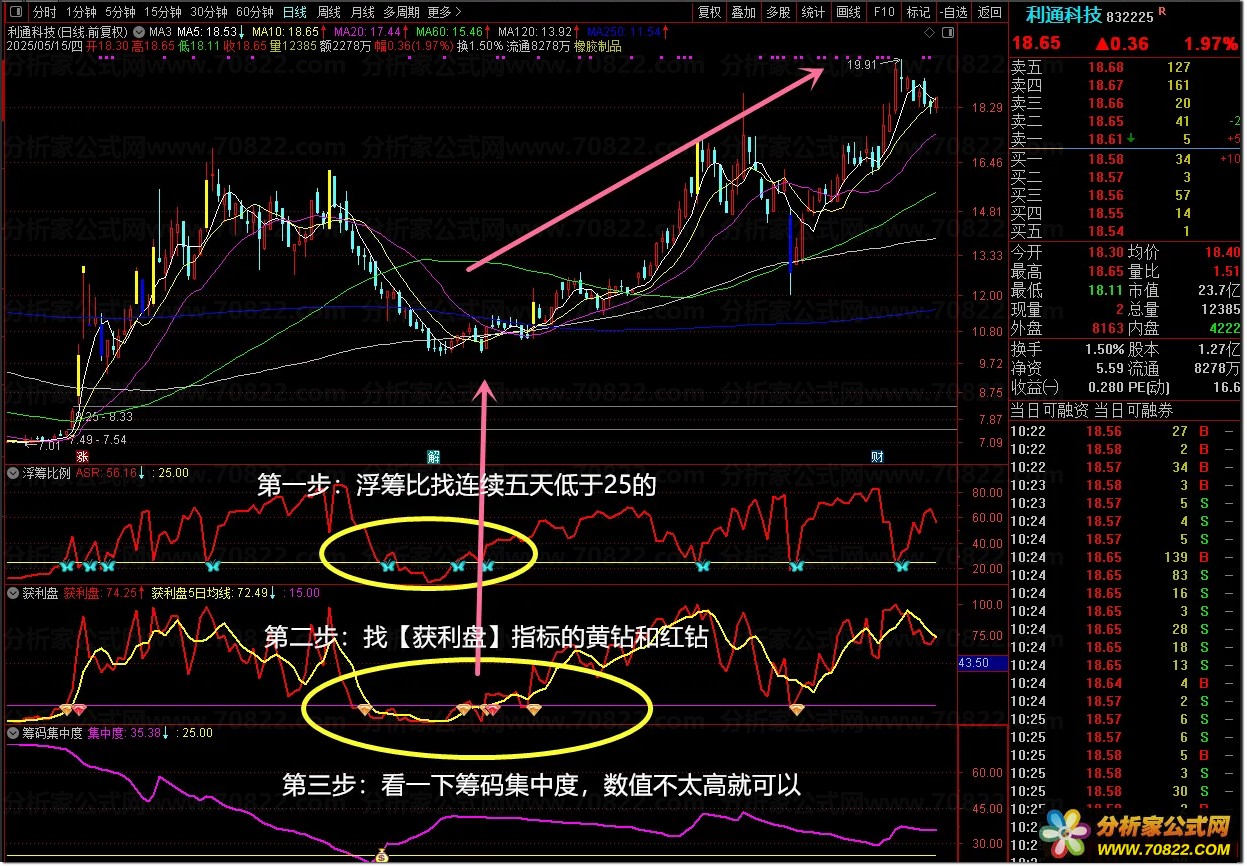
Task: Click the 解 event marker on the chart
Action: click(x=434, y=457)
